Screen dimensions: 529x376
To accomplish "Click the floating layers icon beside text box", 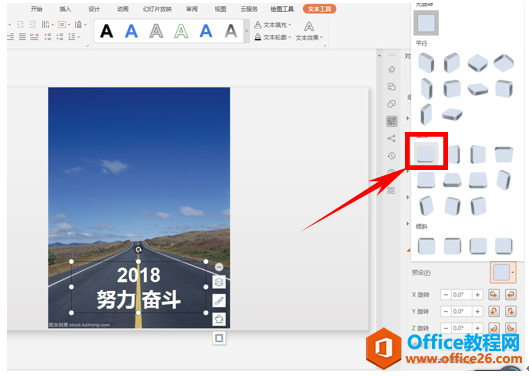I will 219,282.
